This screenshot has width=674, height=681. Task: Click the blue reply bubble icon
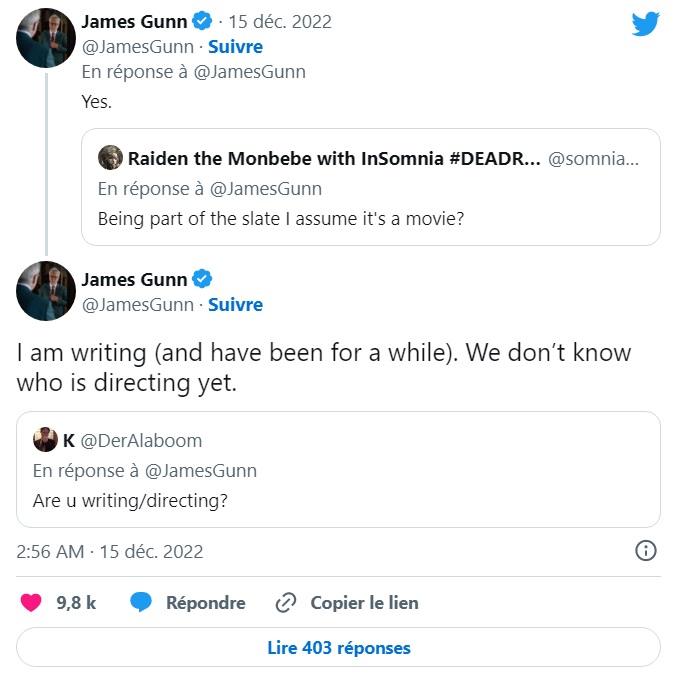pos(141,602)
